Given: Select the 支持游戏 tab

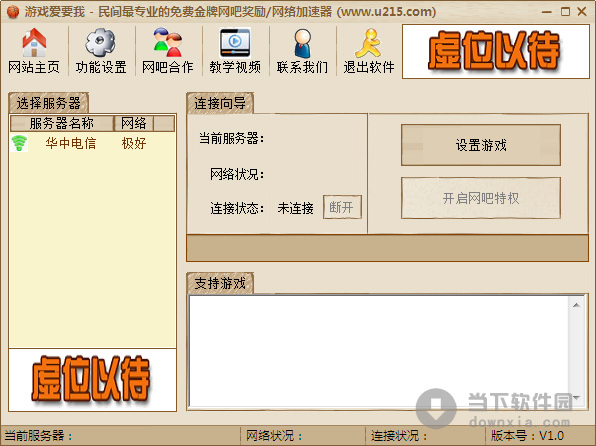Looking at the screenshot, I should pyautogui.click(x=220, y=283).
